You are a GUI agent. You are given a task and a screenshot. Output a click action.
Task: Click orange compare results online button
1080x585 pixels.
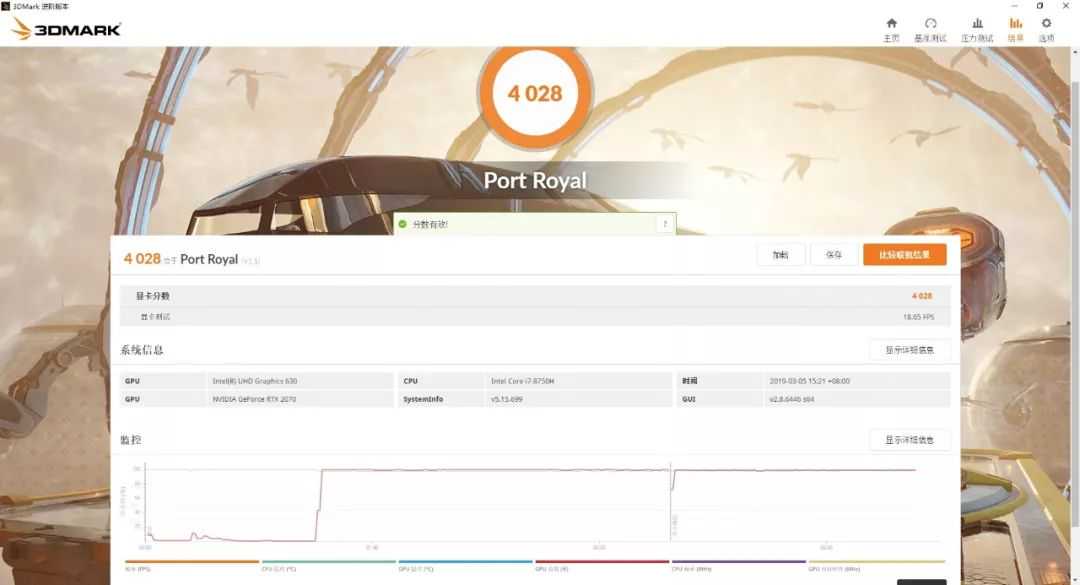[x=904, y=255]
